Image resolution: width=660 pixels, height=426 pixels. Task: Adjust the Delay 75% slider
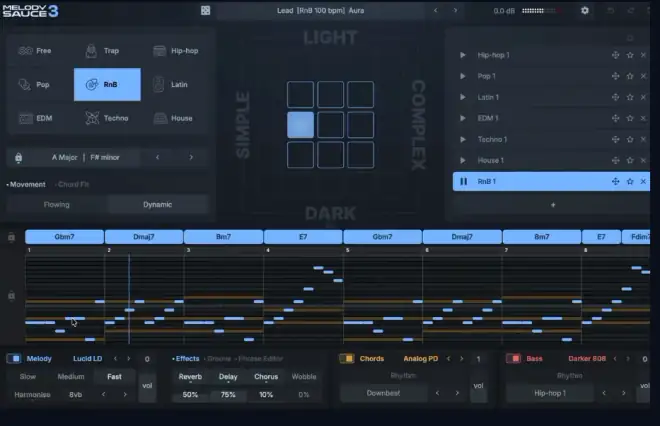(228, 395)
